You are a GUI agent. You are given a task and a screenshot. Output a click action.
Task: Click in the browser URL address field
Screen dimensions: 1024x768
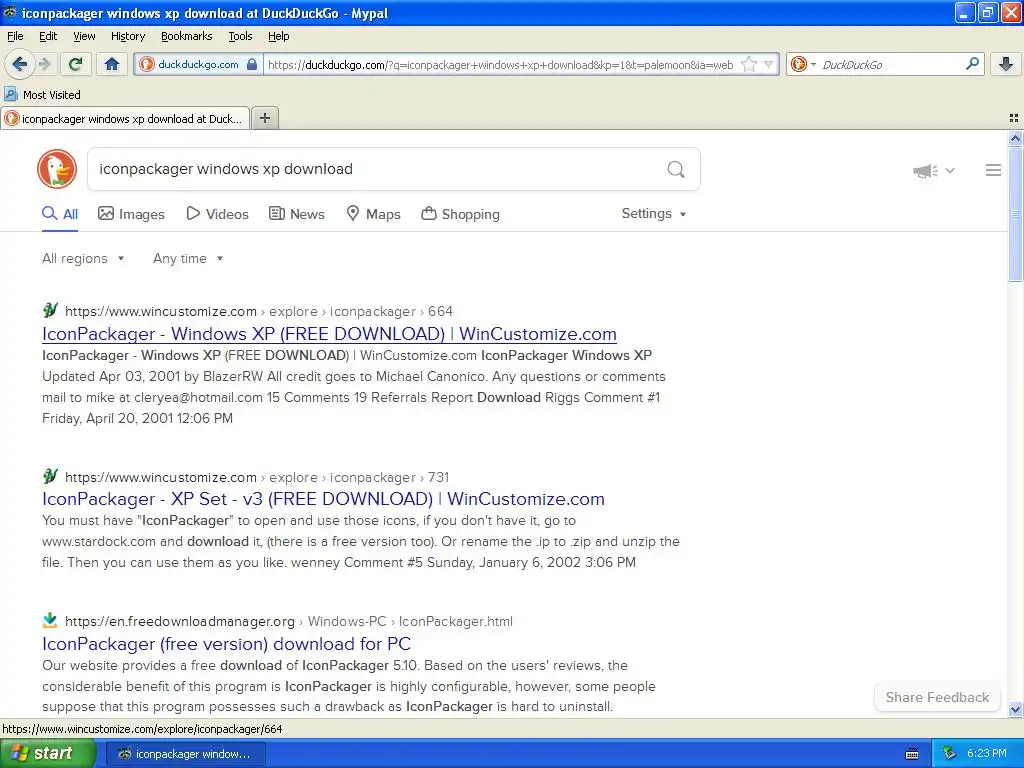click(x=501, y=65)
